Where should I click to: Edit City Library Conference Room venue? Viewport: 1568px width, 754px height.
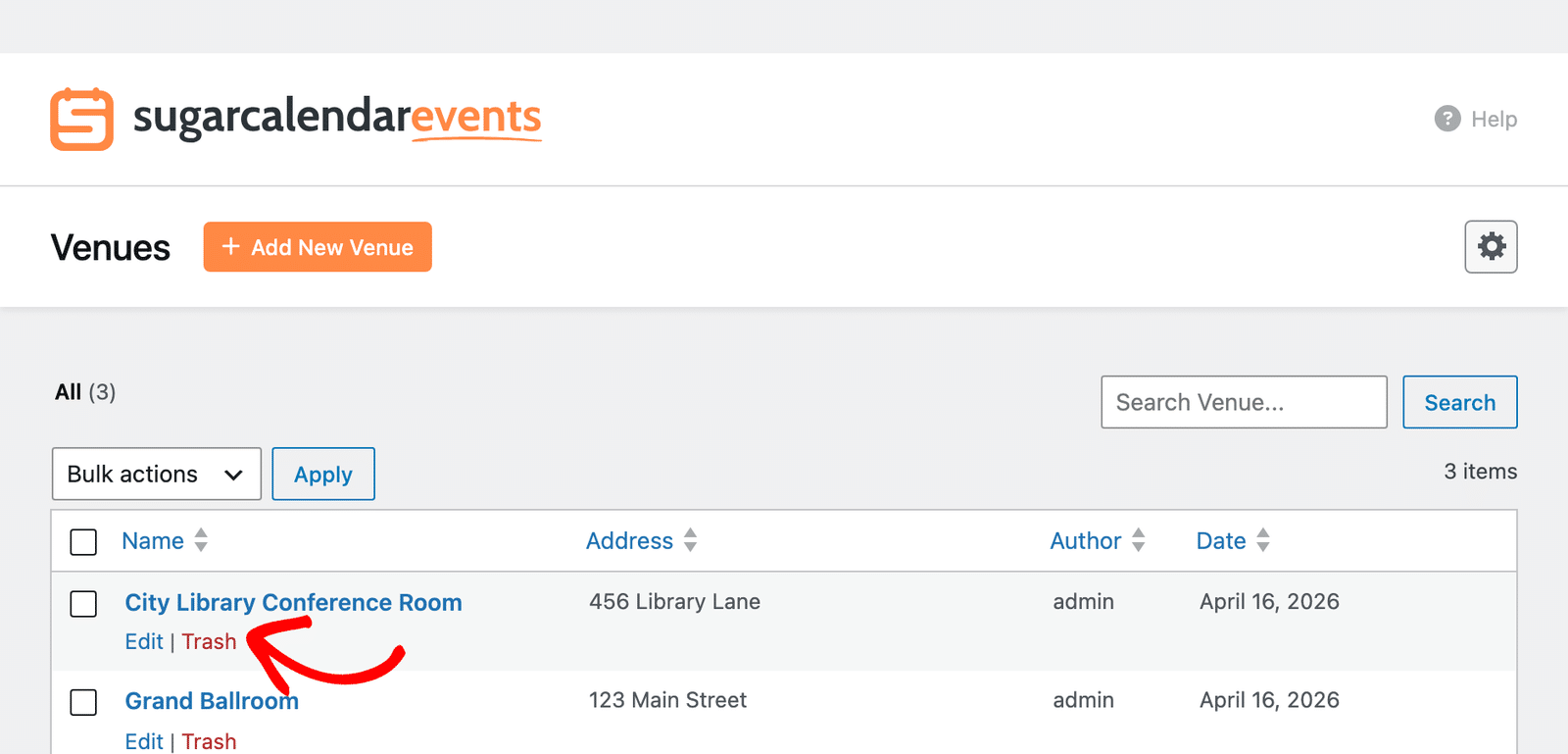144,641
